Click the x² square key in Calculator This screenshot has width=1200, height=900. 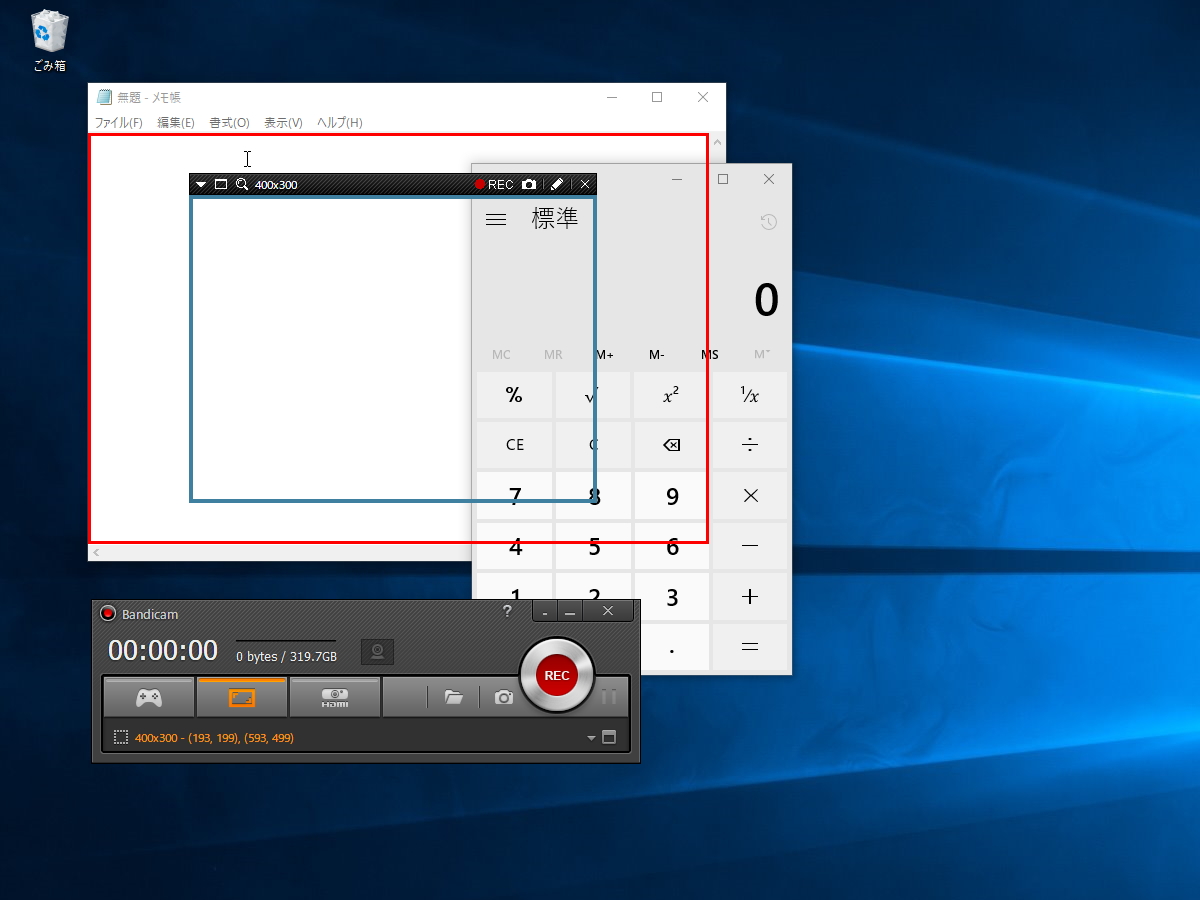pyautogui.click(x=671, y=395)
